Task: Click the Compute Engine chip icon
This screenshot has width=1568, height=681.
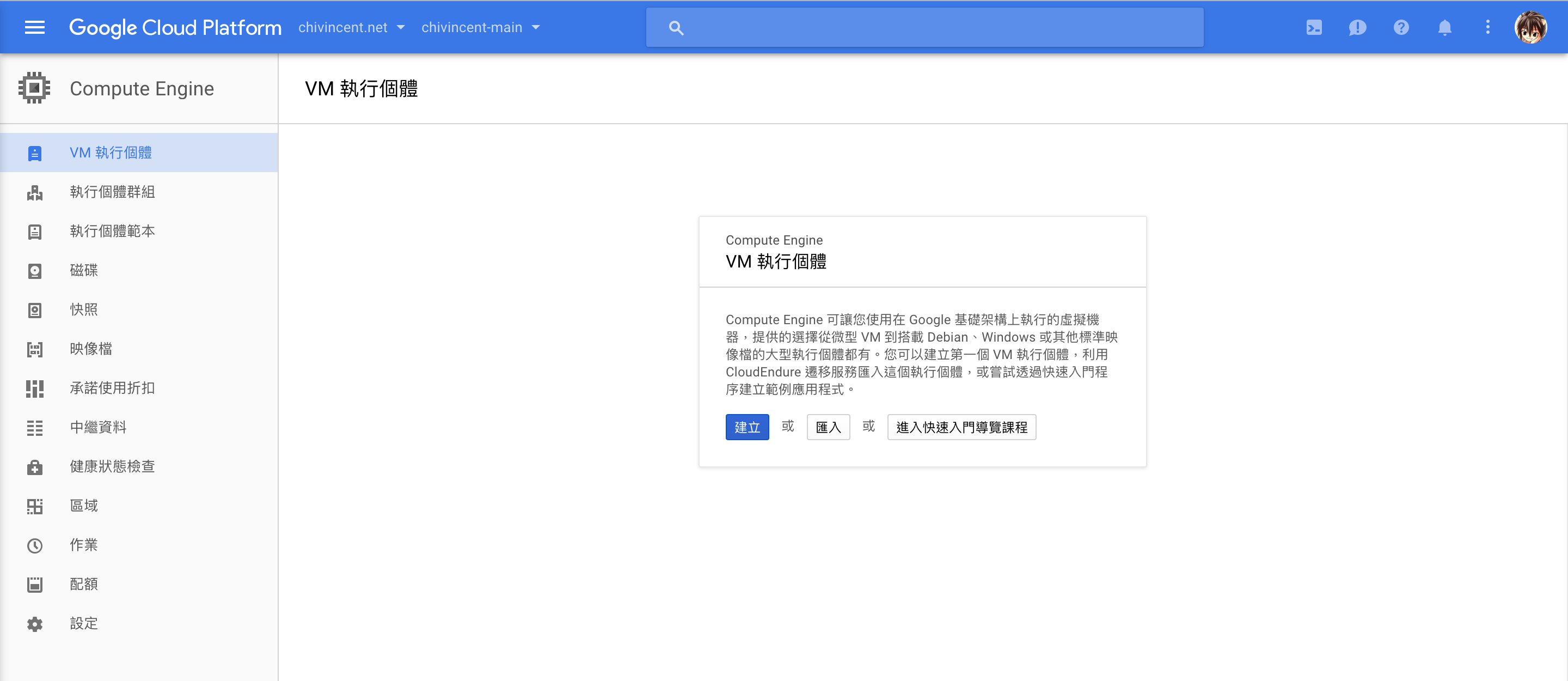Action: pyautogui.click(x=35, y=88)
